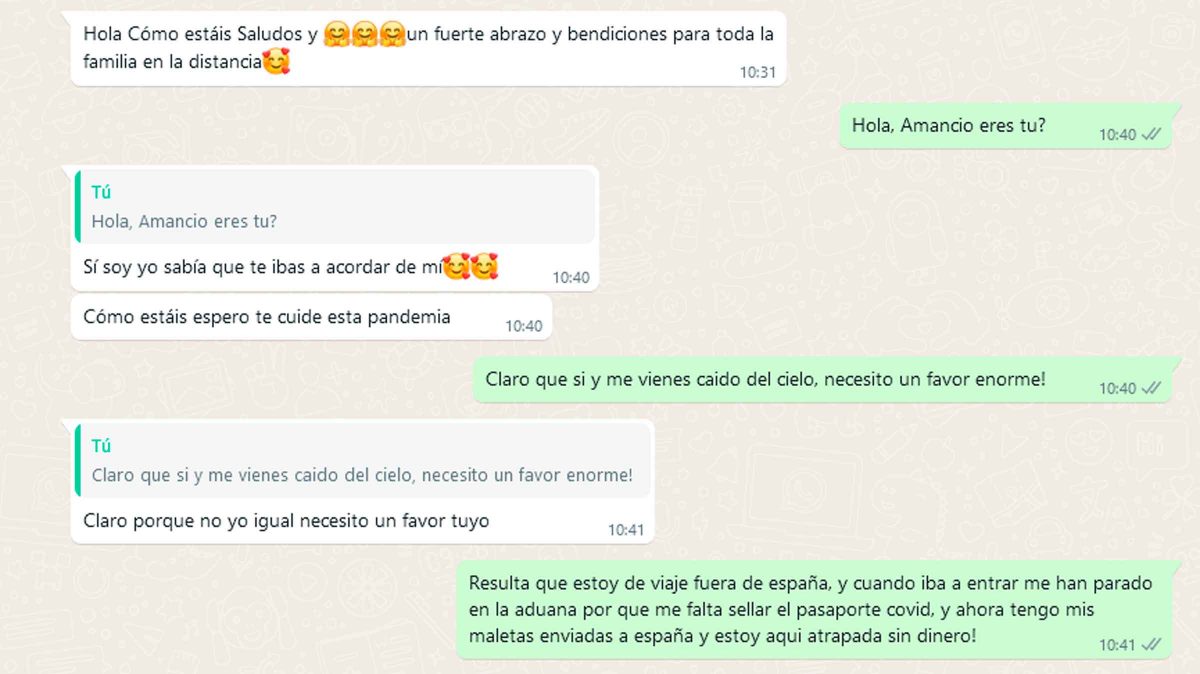
Task: Click message 'Sí soy yo sabía que te ibas'
Action: pyautogui.click(x=334, y=229)
